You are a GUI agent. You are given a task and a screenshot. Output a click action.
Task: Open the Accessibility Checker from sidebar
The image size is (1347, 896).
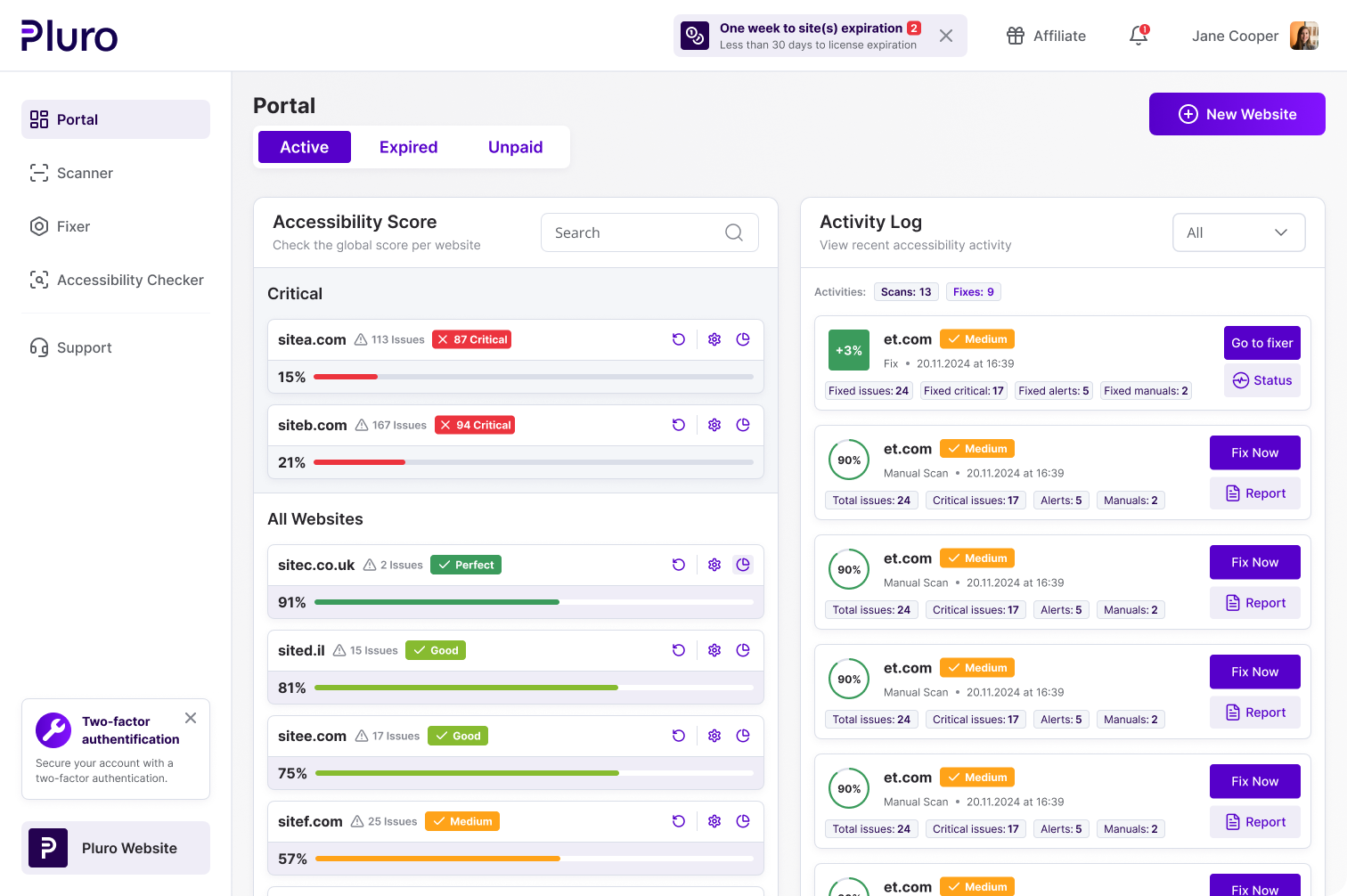pyautogui.click(x=129, y=280)
